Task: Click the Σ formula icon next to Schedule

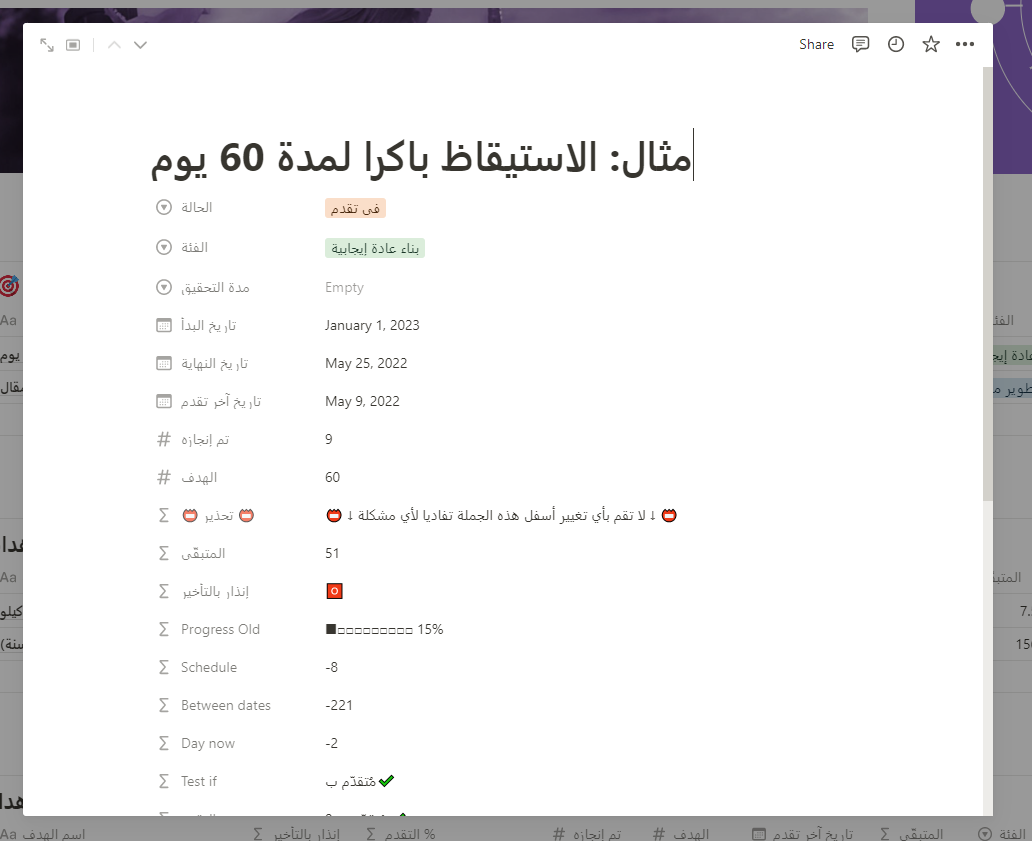Action: (163, 667)
